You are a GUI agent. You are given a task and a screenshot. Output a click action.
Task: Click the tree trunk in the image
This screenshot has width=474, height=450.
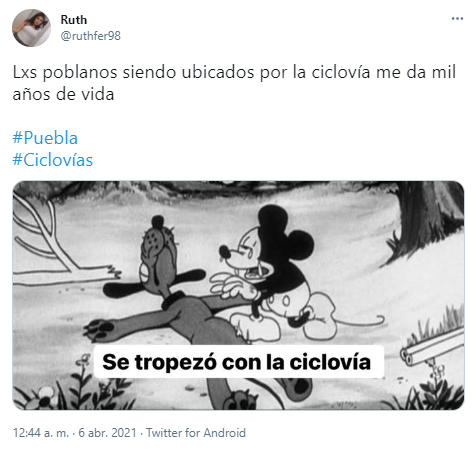tap(425, 222)
